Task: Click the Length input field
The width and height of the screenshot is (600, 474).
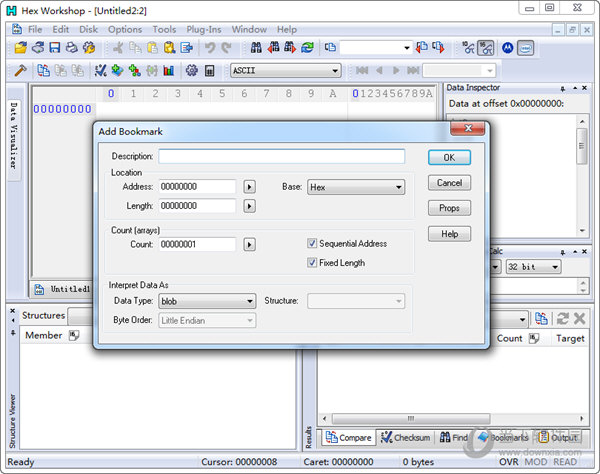Action: point(197,206)
